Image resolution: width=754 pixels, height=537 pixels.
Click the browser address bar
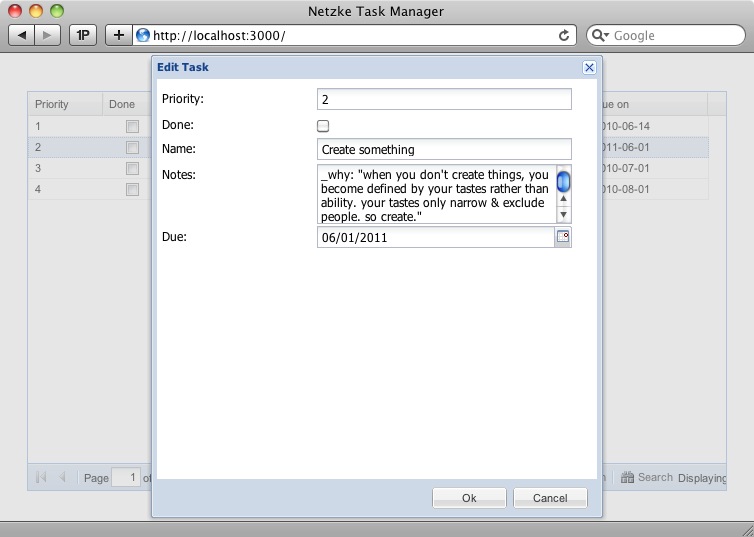coord(354,35)
